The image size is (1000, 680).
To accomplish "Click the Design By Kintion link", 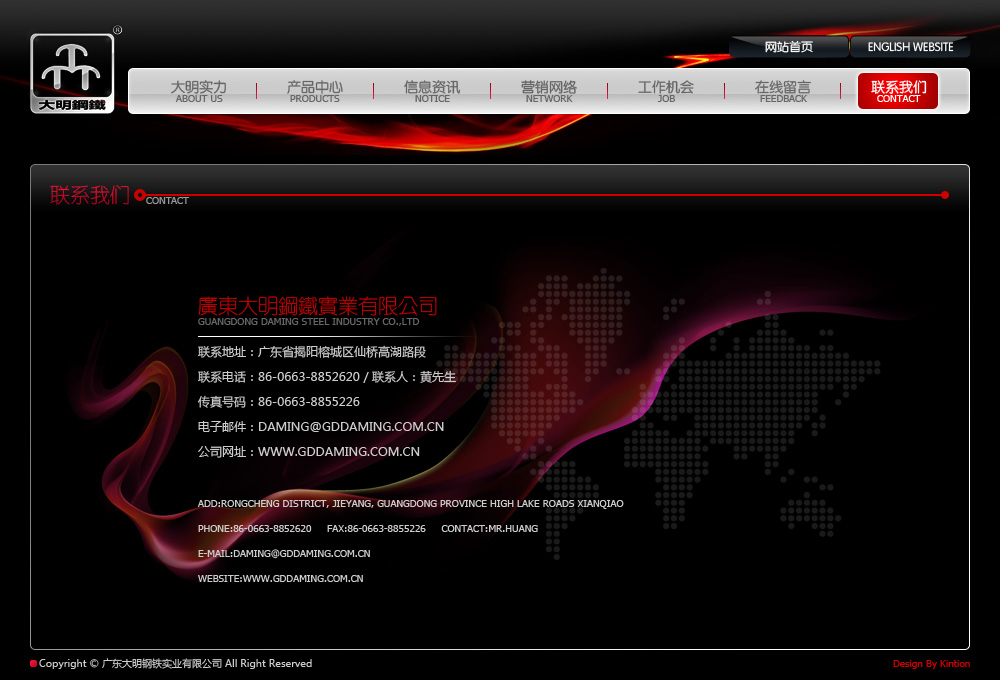I will pyautogui.click(x=931, y=663).
